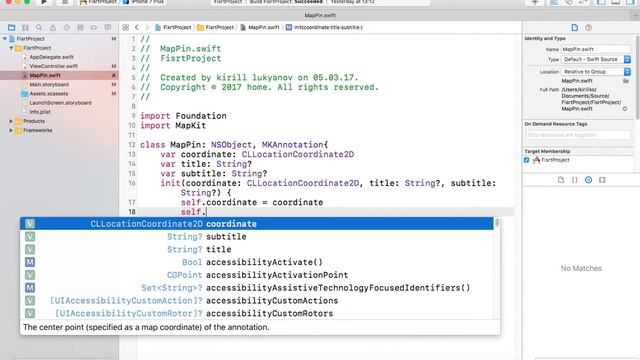
Task: Open Info.plist in navigator
Action: click(40, 112)
